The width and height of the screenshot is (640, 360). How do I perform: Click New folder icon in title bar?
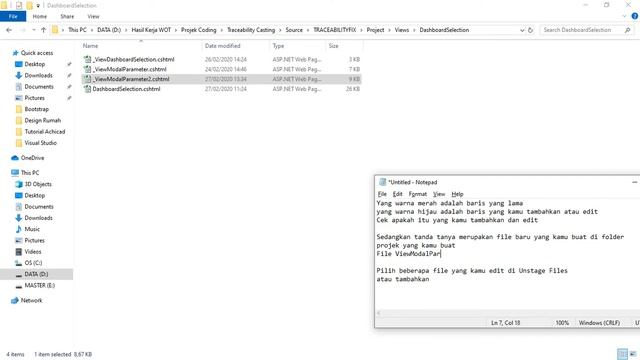tap(29, 5)
